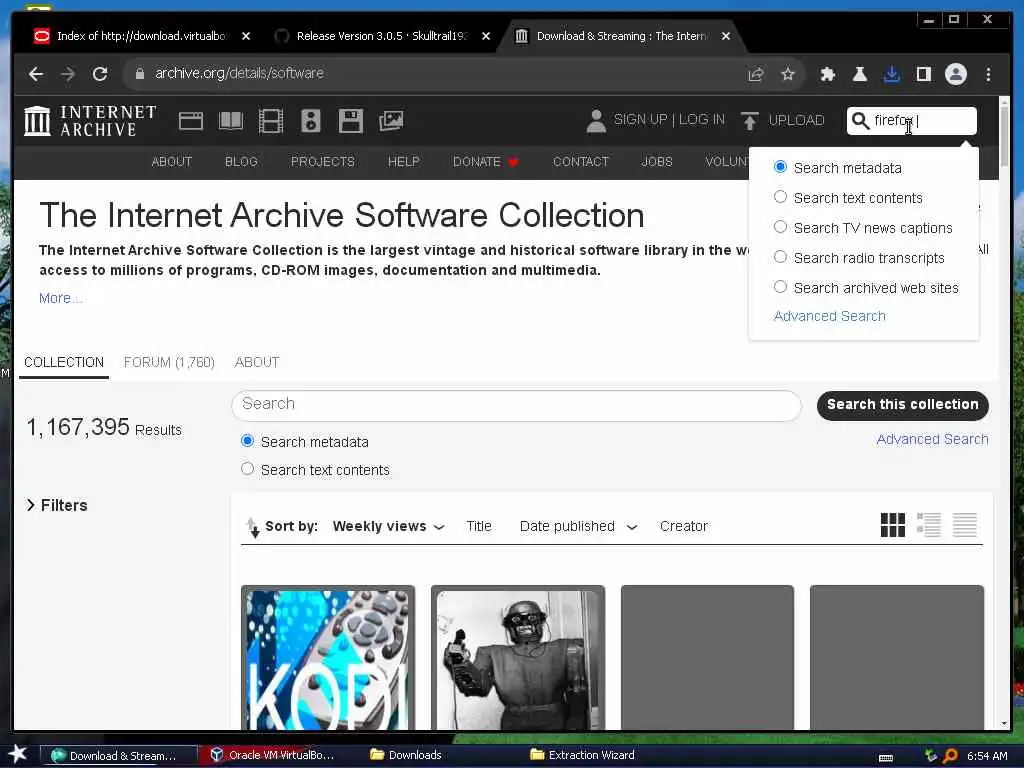
Task: Sort results by Creator
Action: coord(683,526)
